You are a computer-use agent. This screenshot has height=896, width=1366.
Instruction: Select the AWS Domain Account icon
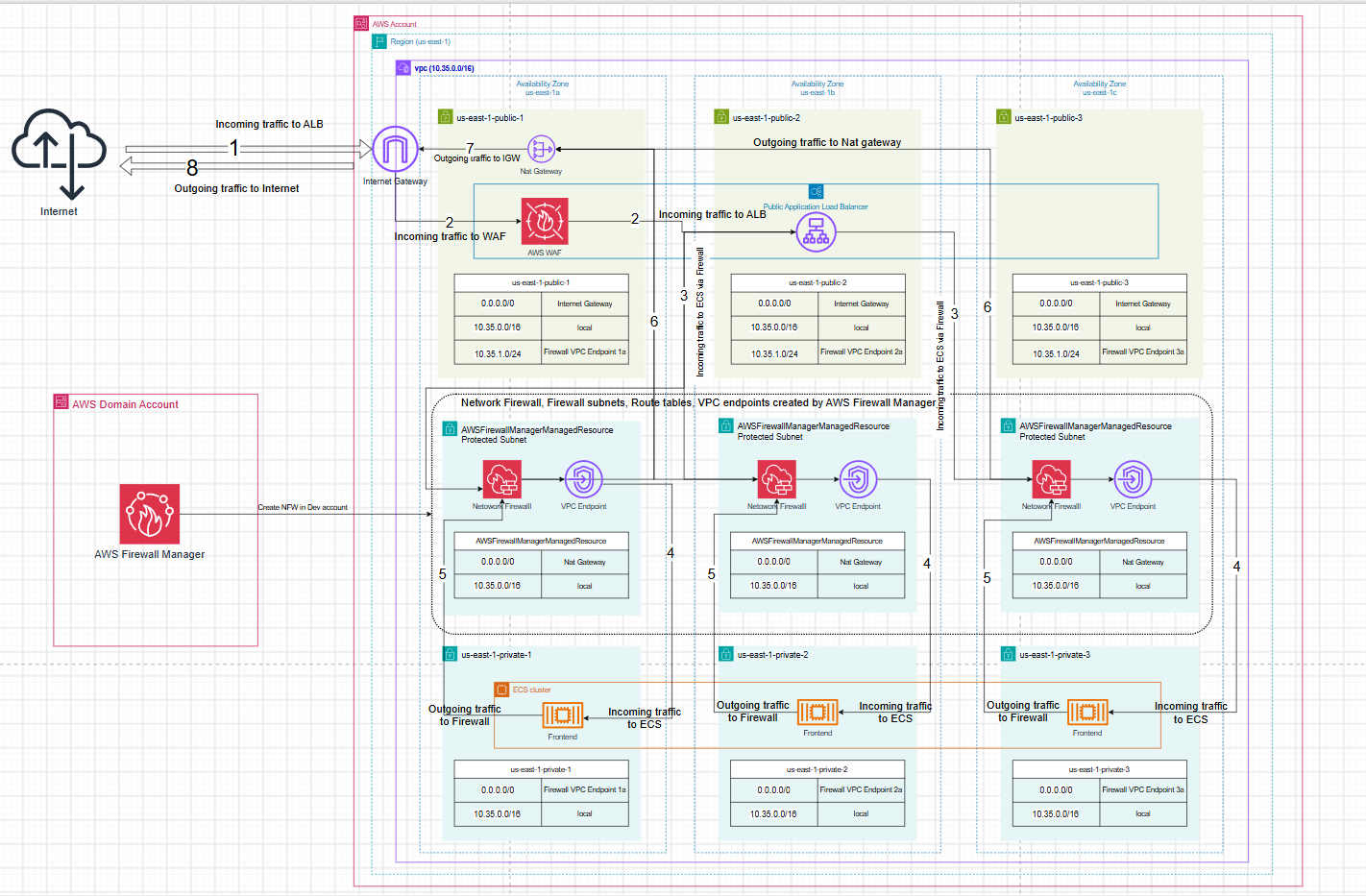(61, 402)
